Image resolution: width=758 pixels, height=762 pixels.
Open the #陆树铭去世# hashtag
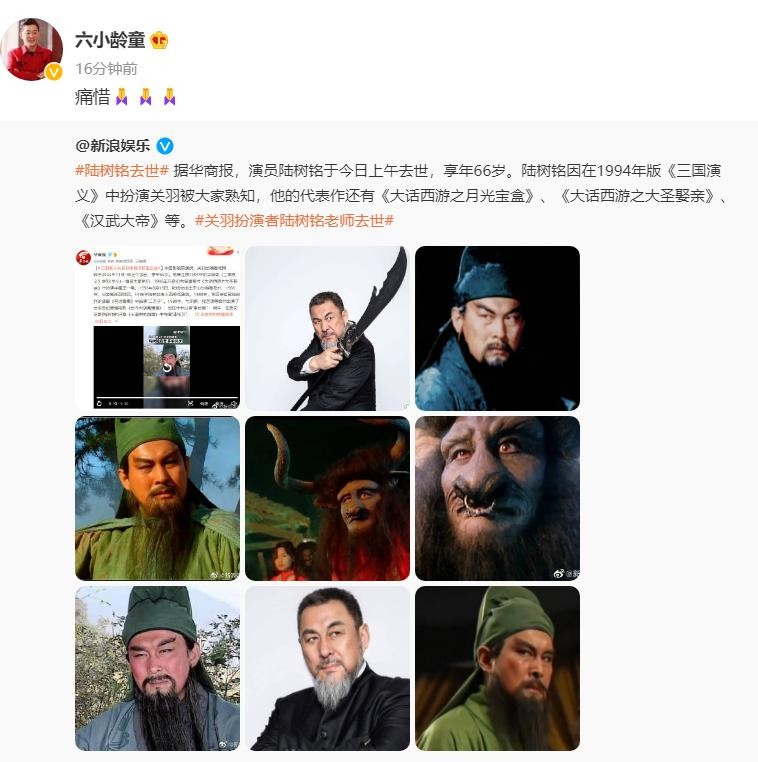point(122,171)
